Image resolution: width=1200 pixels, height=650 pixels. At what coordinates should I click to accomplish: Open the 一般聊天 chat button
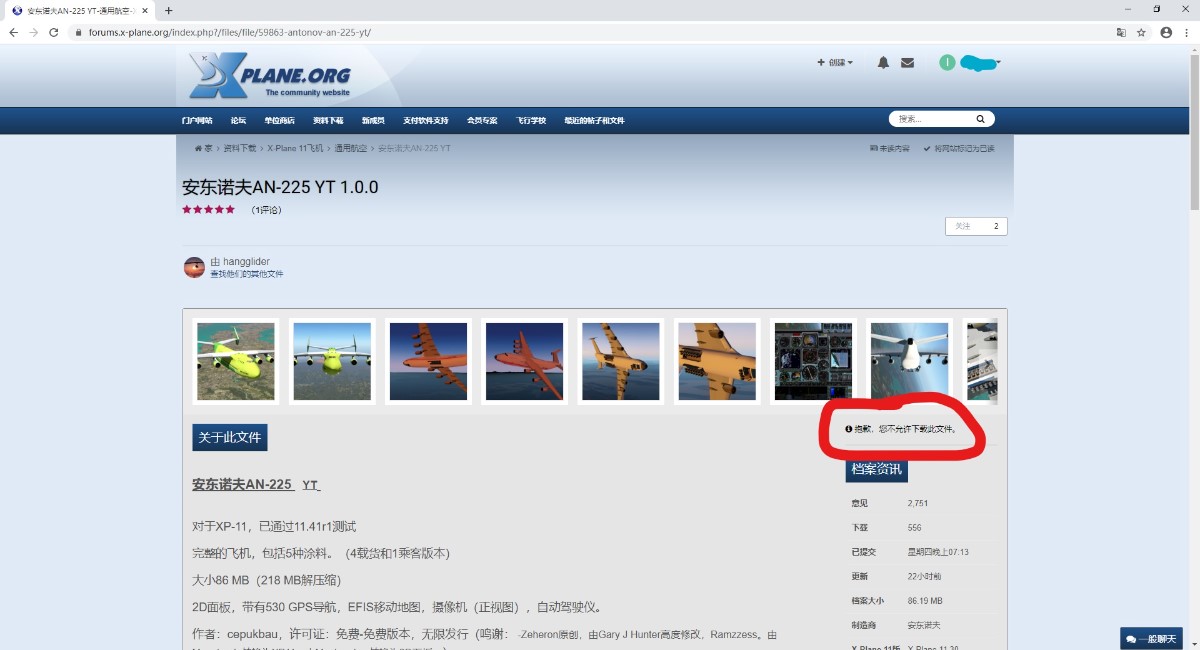(1151, 638)
